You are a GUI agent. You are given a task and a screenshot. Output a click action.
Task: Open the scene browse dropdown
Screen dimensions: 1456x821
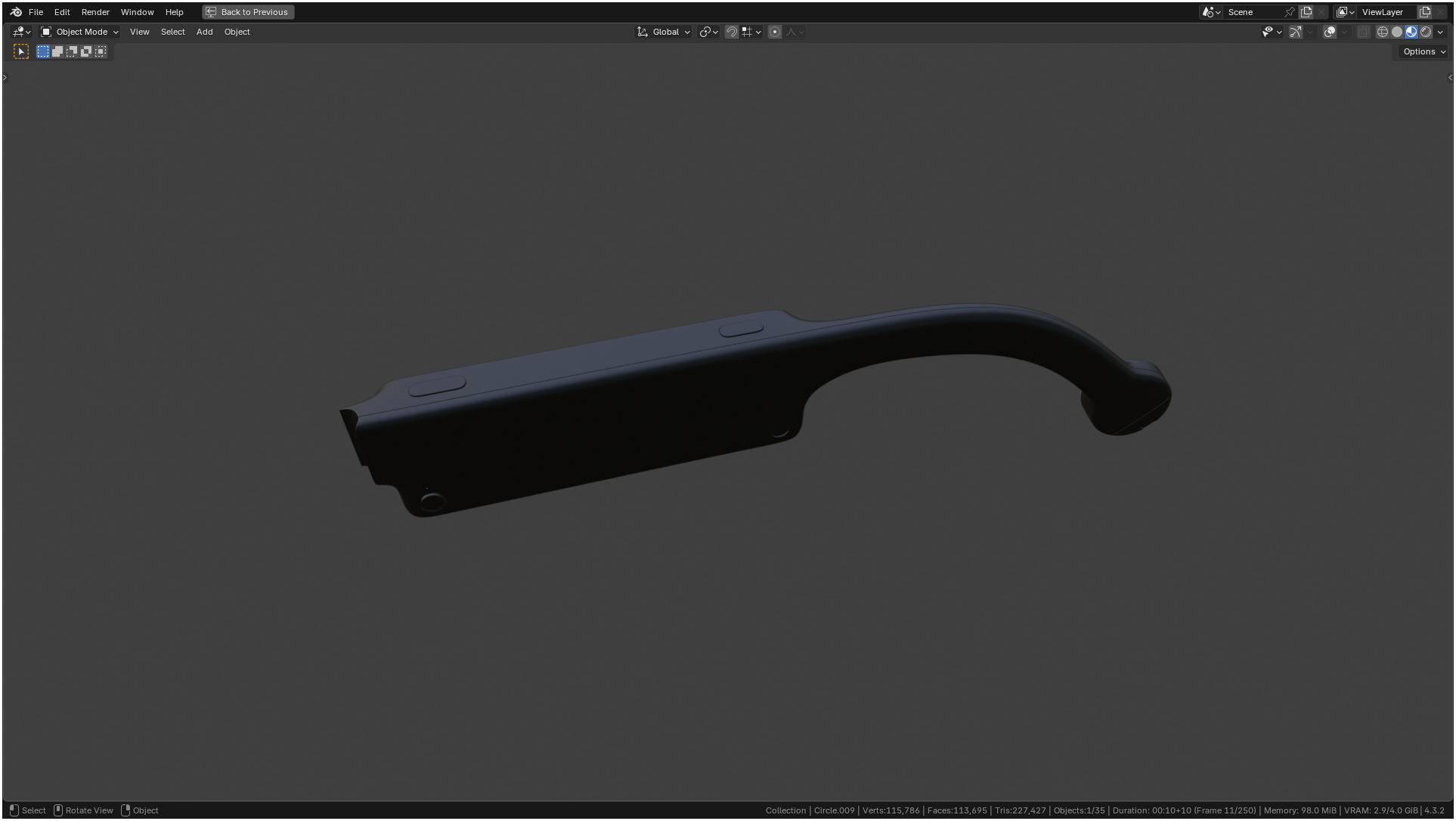click(1211, 12)
